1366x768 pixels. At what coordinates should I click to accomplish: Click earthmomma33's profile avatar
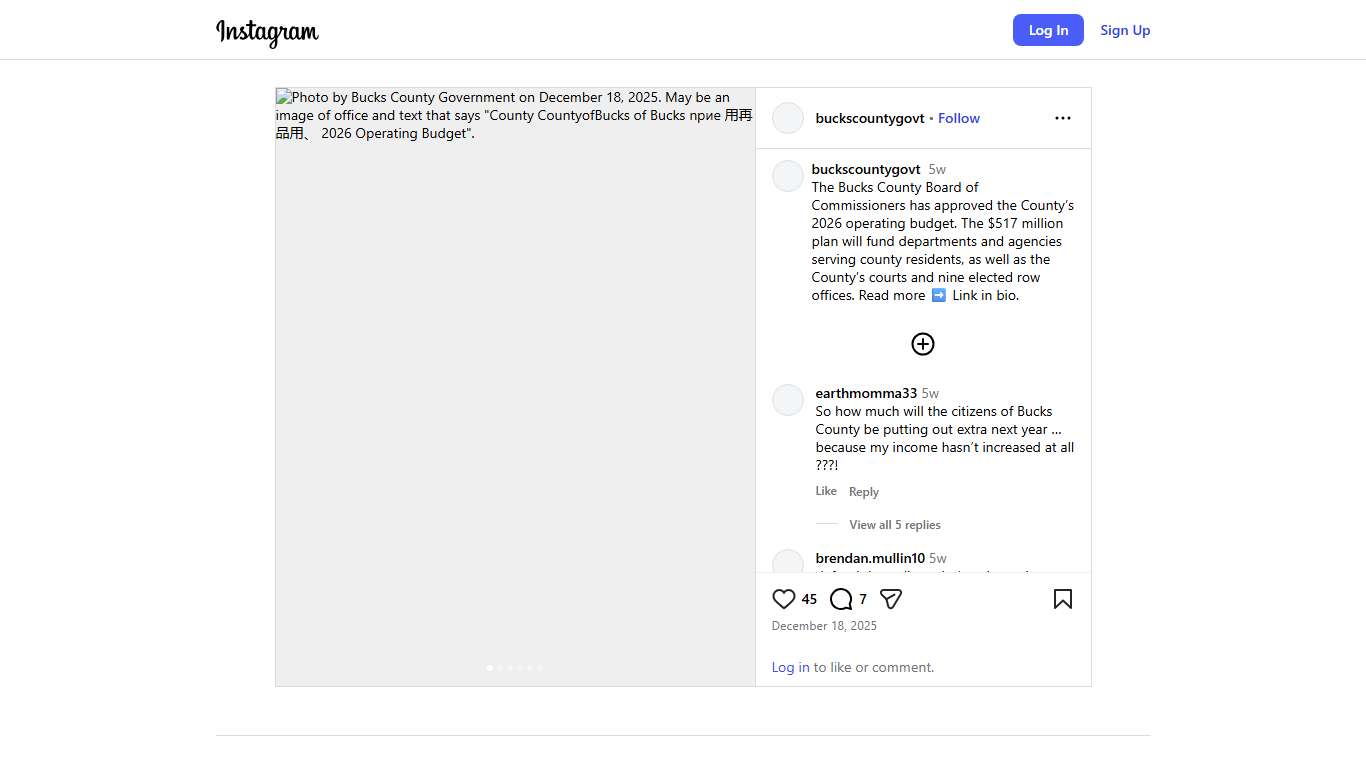pyautogui.click(x=788, y=400)
